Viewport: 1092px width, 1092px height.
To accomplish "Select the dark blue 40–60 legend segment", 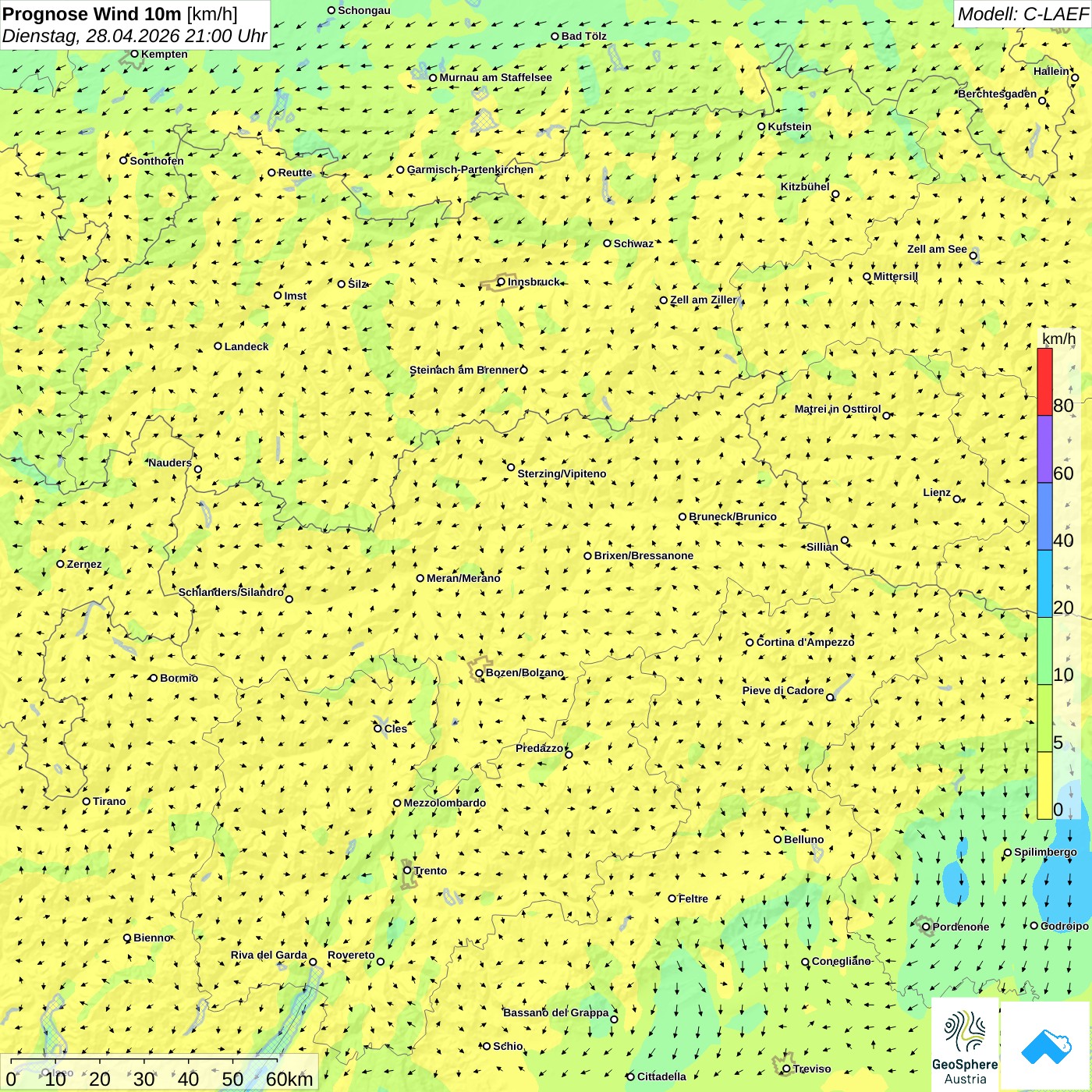I will tap(1044, 516).
